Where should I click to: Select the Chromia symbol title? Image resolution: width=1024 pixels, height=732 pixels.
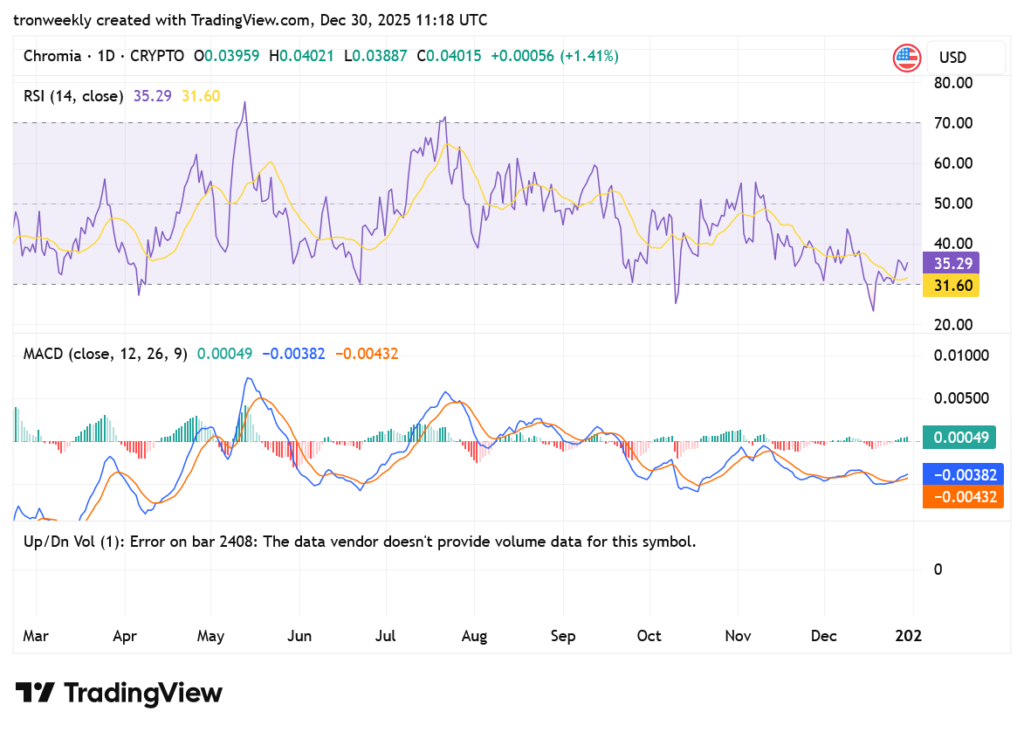click(x=52, y=56)
